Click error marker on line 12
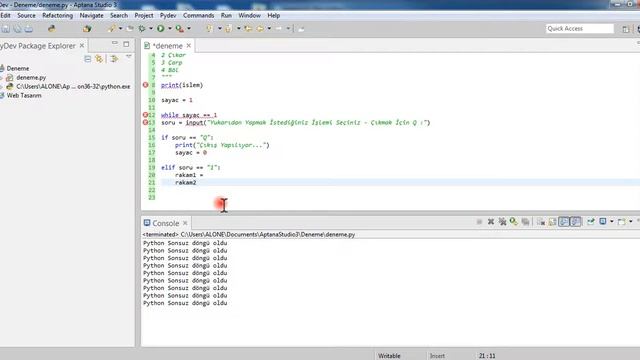Screen dimensions: 640x360 pyautogui.click(x=145, y=115)
